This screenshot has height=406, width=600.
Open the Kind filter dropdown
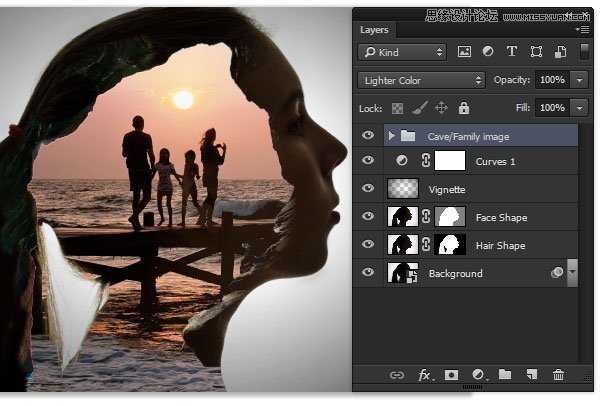402,52
